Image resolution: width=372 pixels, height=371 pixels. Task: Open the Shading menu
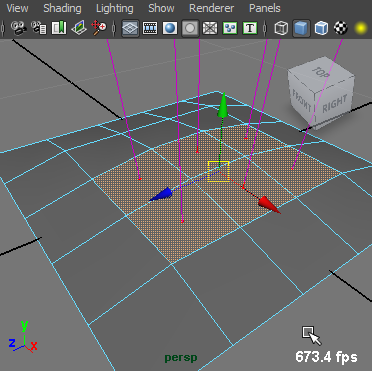click(62, 8)
